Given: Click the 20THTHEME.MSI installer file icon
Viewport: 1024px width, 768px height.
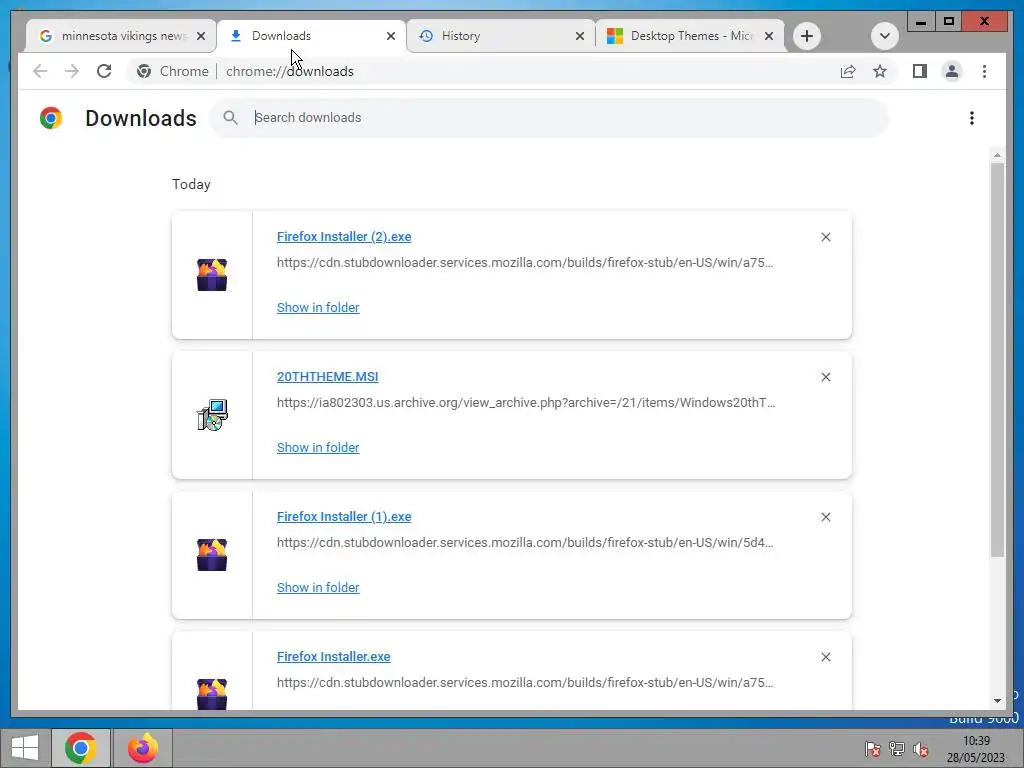Looking at the screenshot, I should (x=212, y=415).
